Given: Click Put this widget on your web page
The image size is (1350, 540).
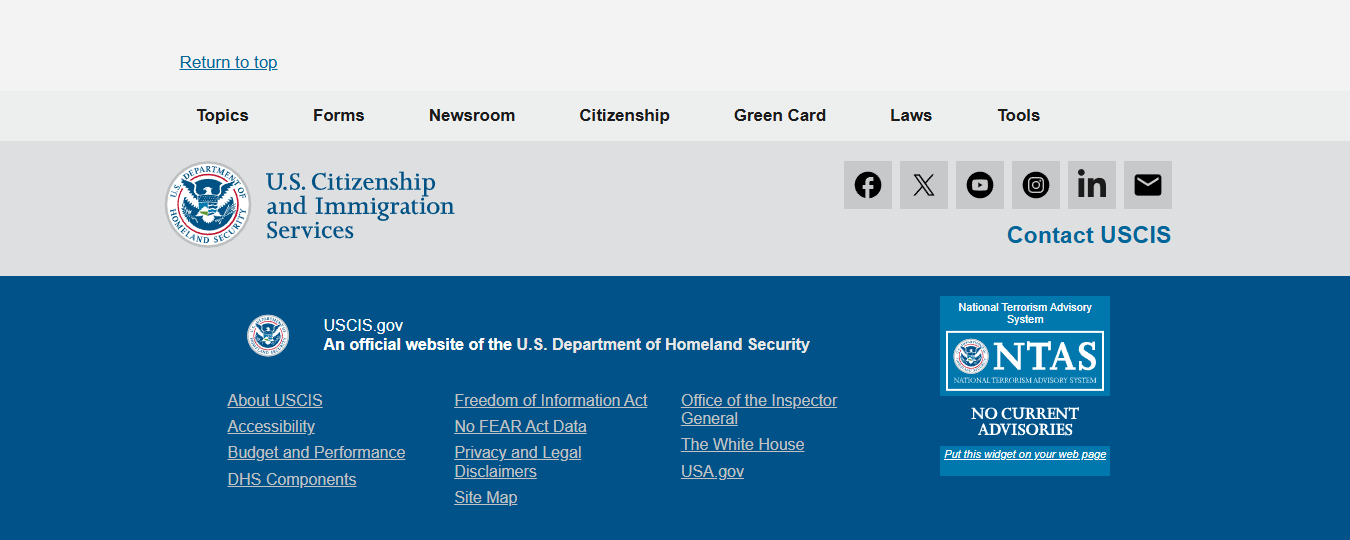Looking at the screenshot, I should pyautogui.click(x=1025, y=454).
